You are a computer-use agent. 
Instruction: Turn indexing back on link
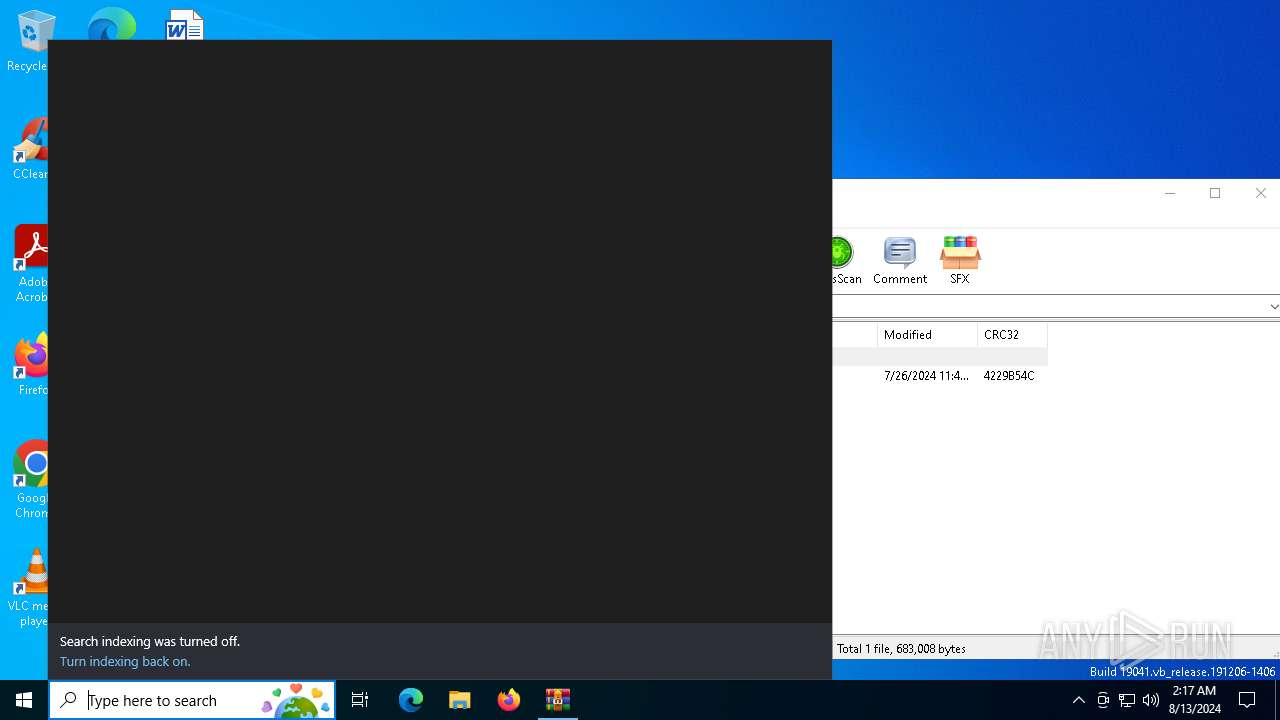pos(125,661)
